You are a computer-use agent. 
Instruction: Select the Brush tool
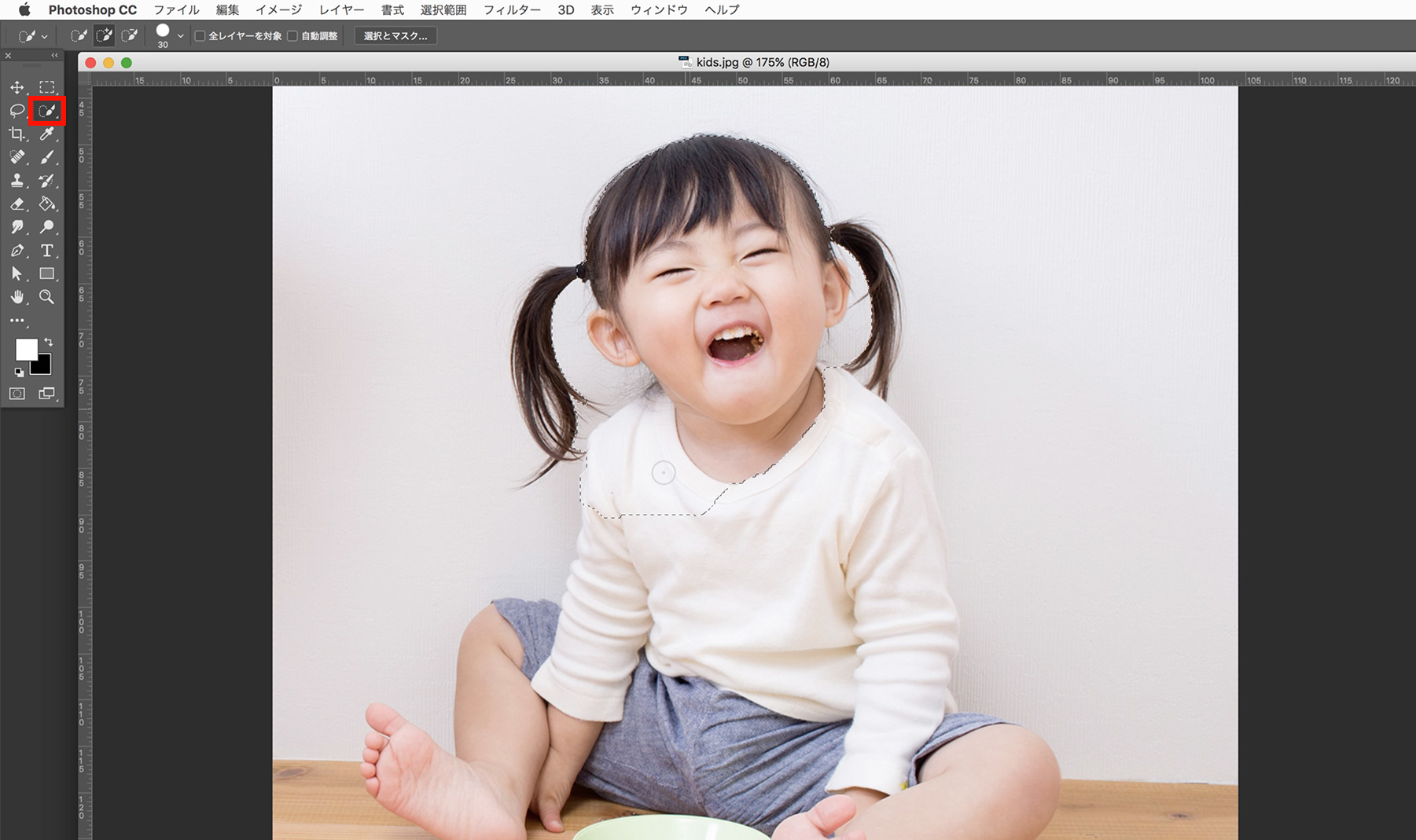point(47,157)
